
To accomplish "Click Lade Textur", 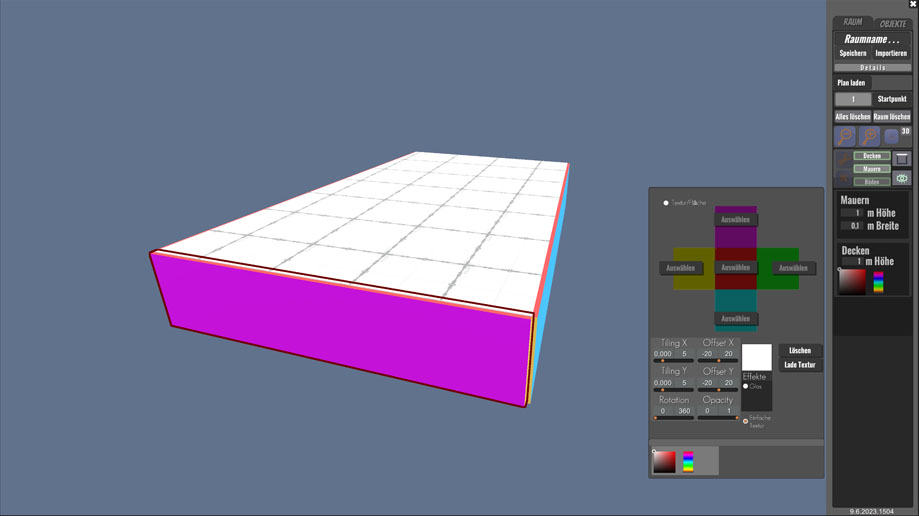I will click(799, 365).
